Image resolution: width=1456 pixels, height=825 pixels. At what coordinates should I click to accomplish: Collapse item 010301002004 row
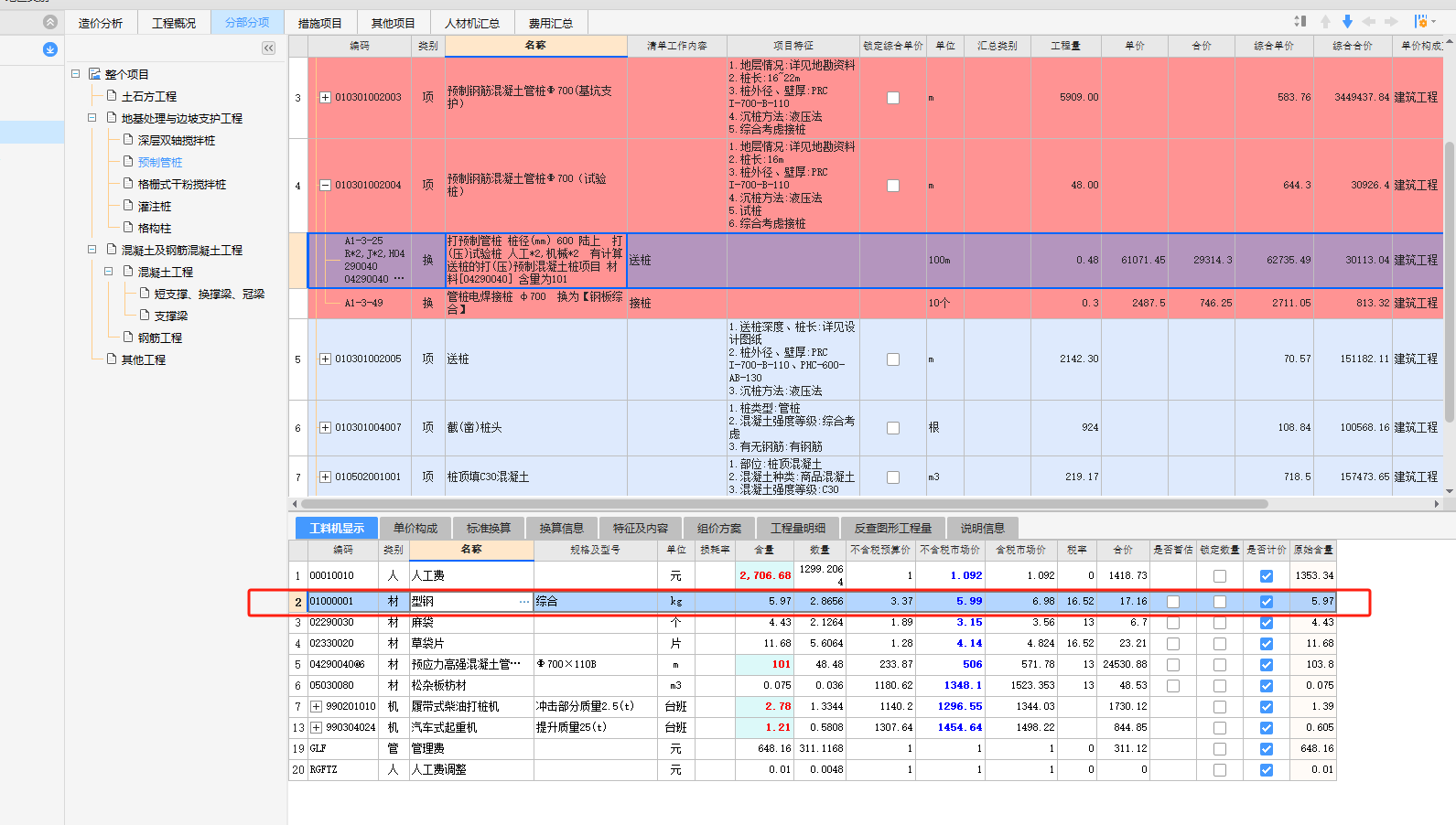(325, 185)
